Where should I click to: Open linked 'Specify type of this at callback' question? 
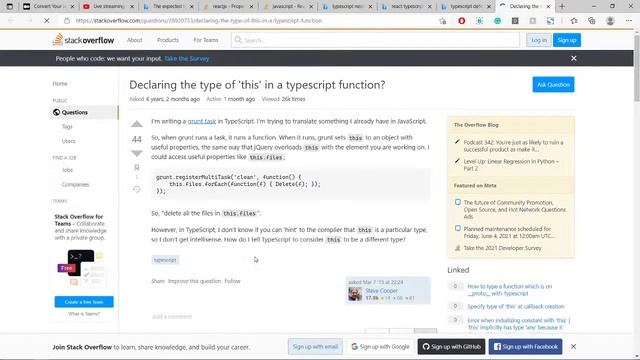tap(516, 306)
